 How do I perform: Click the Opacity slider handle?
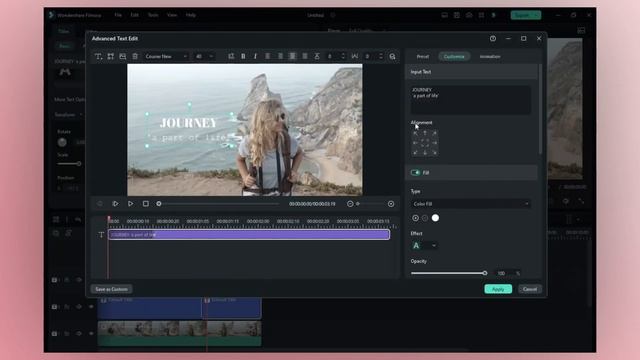[485, 273]
